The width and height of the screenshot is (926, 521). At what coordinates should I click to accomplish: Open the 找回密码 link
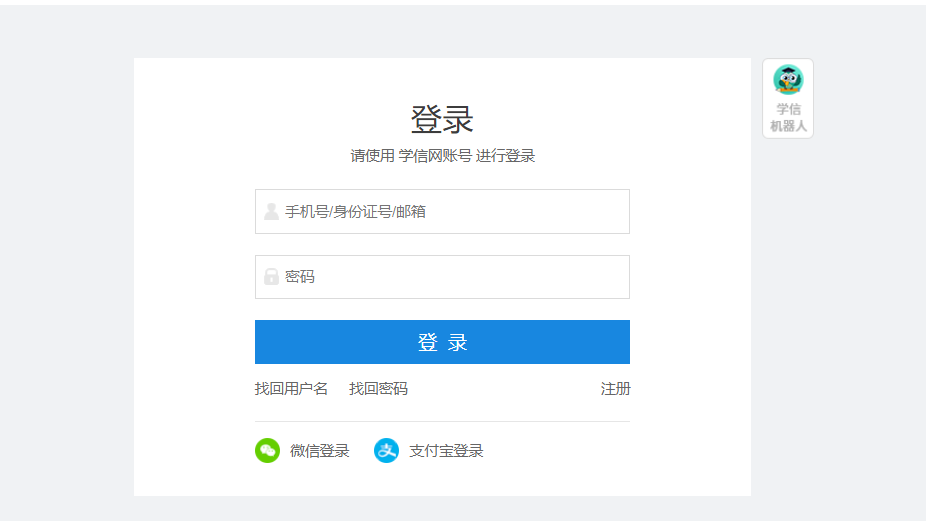point(379,389)
